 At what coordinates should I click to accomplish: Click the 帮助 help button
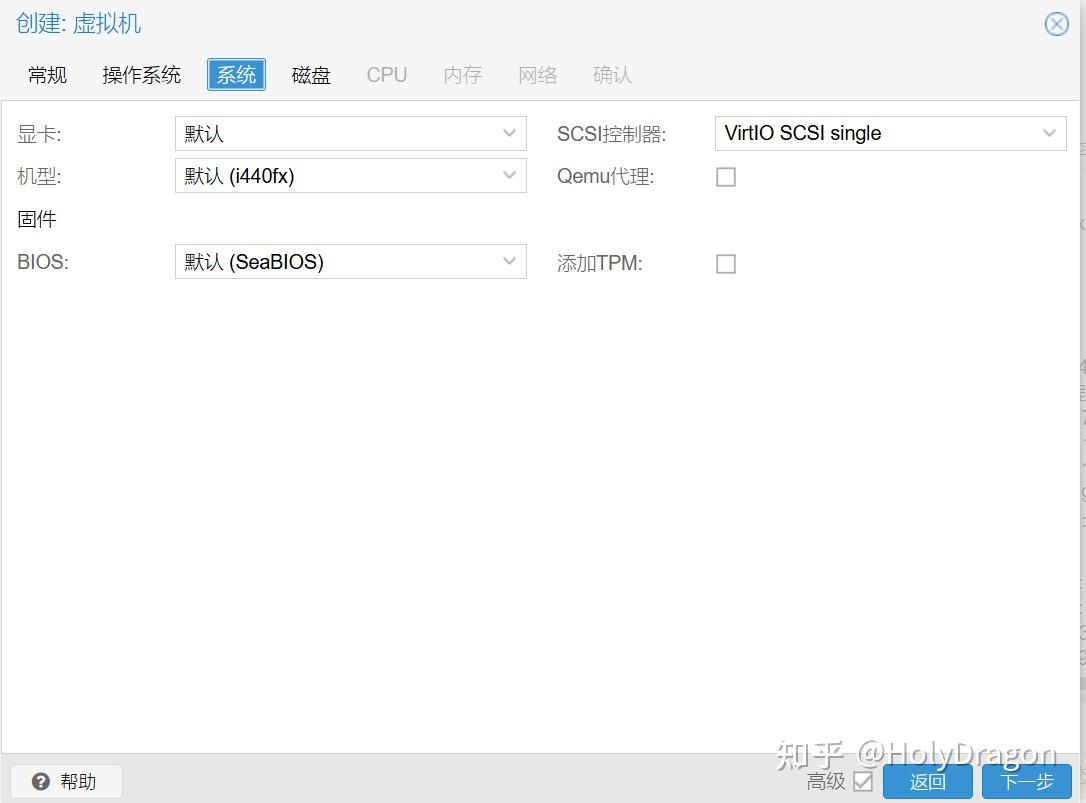coord(66,781)
